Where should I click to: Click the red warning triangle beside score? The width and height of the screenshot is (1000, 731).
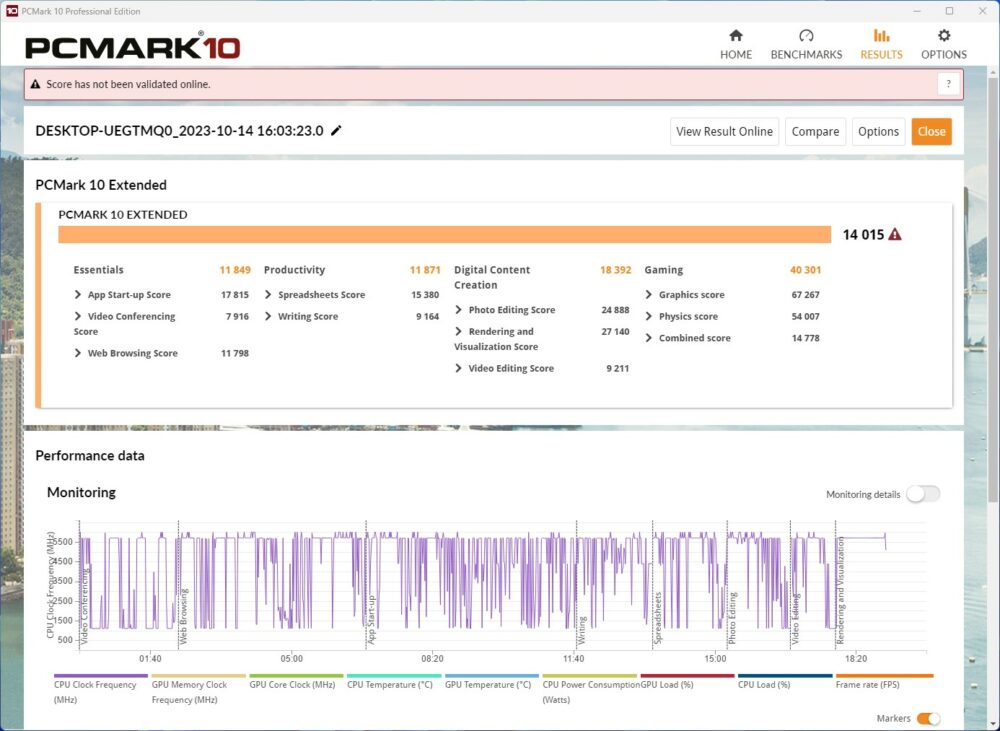(895, 234)
